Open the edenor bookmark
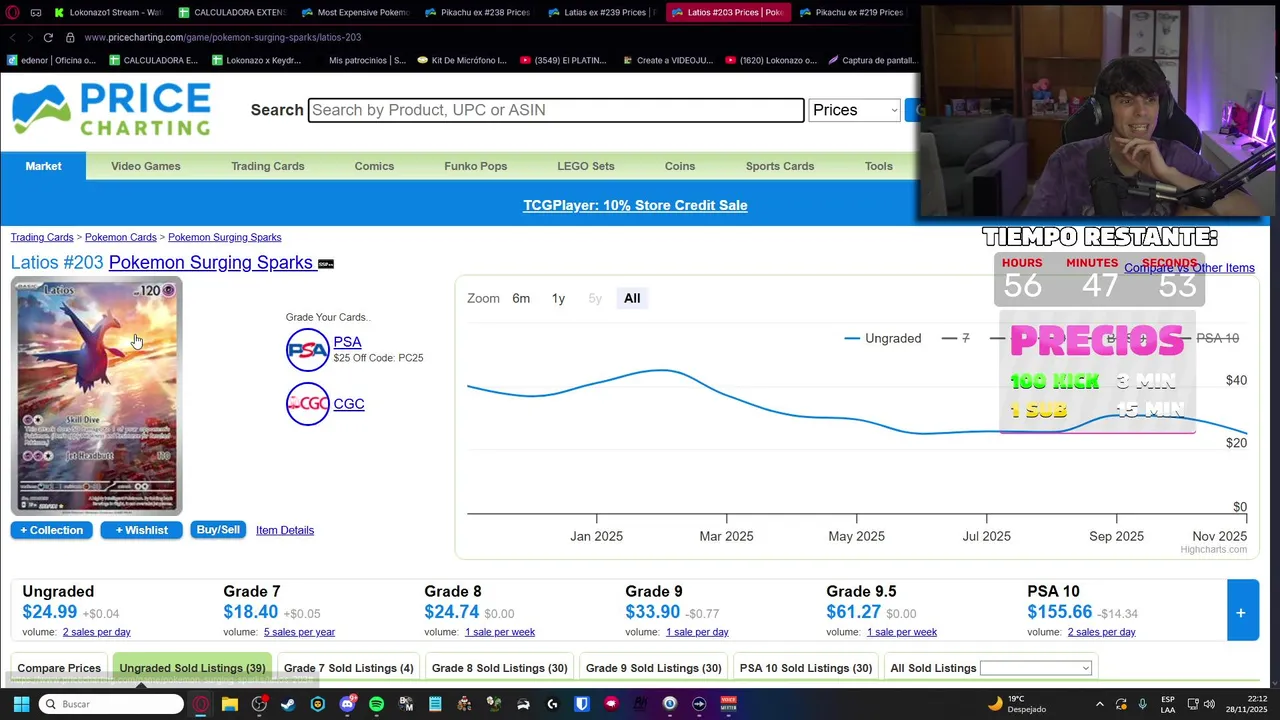The height and width of the screenshot is (720, 1280). click(51, 60)
